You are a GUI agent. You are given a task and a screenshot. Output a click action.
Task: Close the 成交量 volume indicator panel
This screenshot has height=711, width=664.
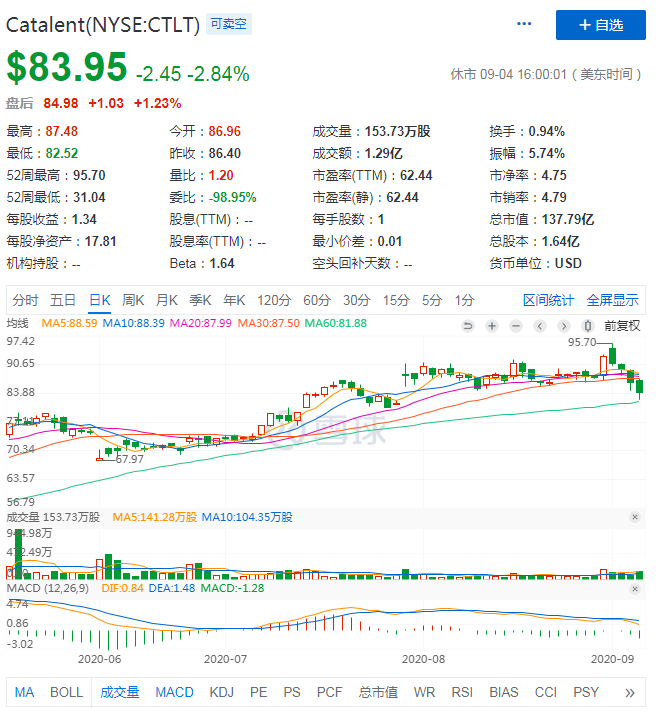635,517
